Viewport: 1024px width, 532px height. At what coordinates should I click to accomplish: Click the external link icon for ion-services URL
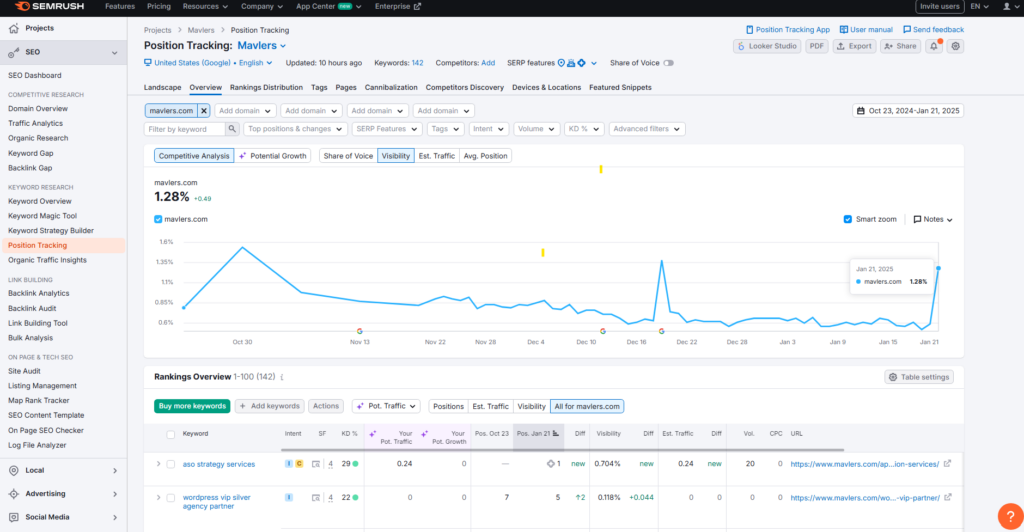coord(948,464)
